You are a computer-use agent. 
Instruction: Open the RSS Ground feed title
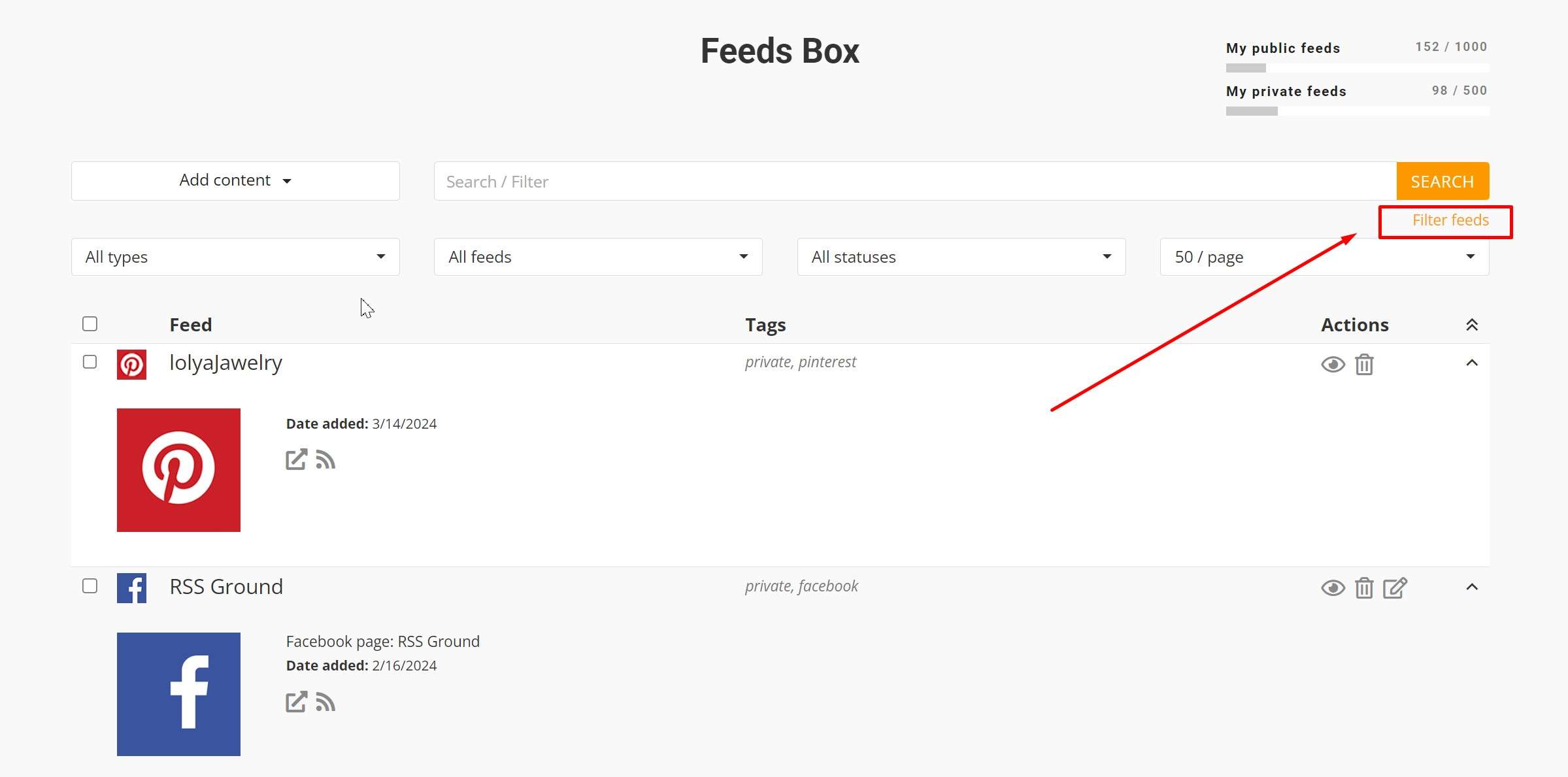tap(226, 587)
